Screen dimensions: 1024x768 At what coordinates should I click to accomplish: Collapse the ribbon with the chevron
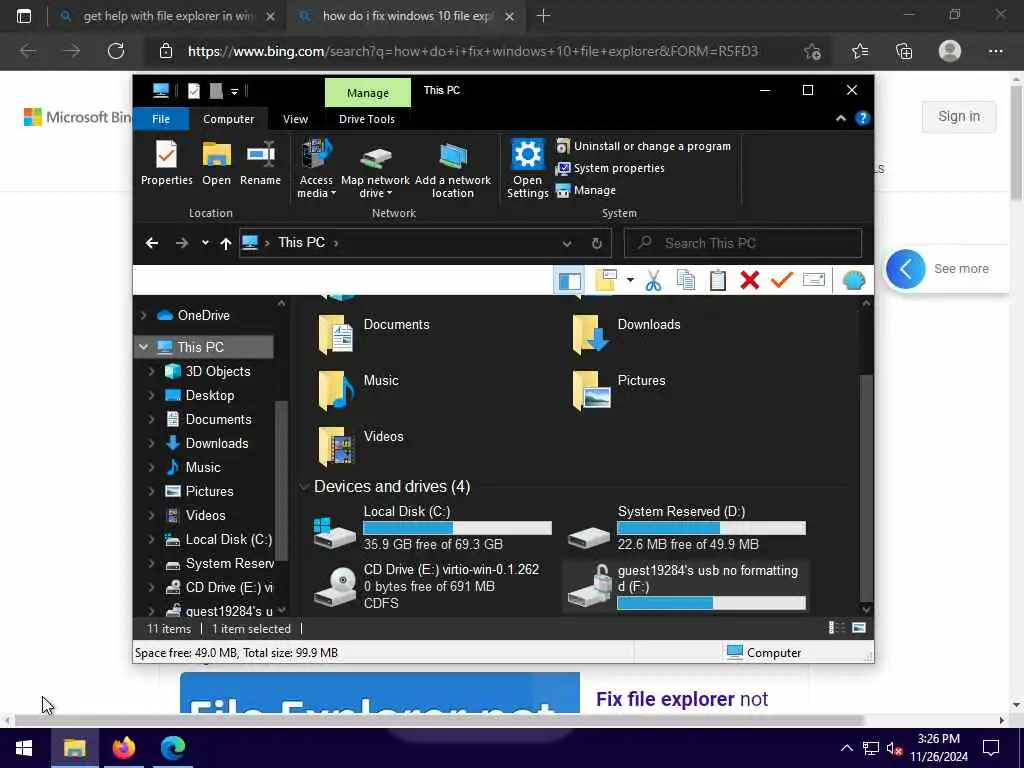[x=840, y=118]
